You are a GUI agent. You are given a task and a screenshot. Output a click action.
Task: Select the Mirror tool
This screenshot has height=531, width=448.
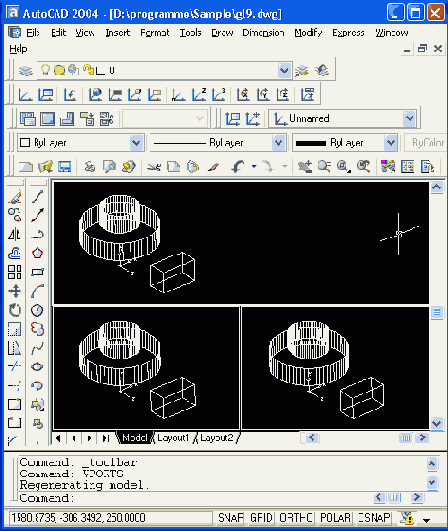15,234
